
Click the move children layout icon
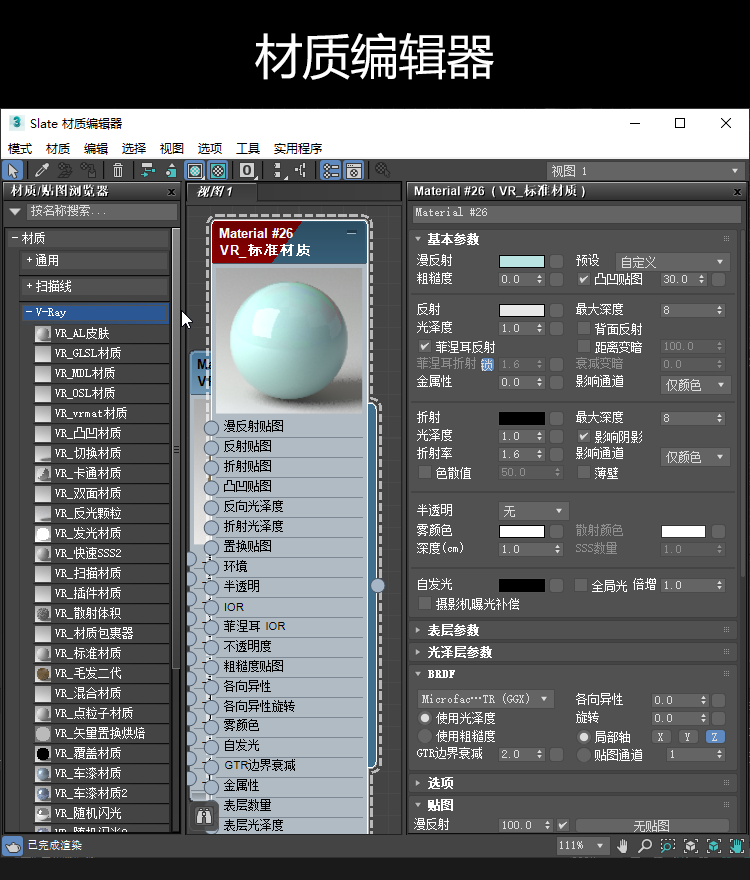click(x=148, y=170)
